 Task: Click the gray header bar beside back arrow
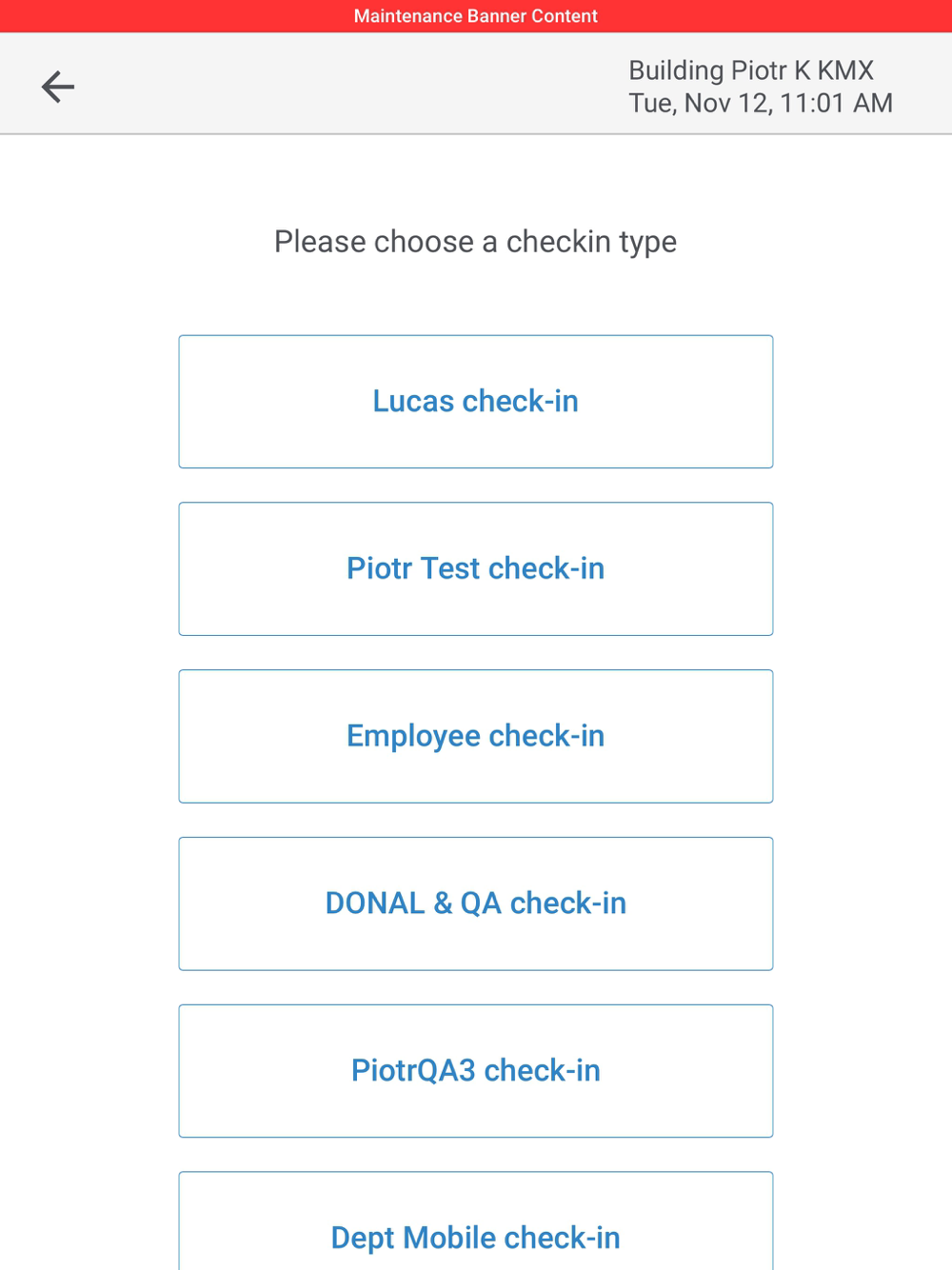(x=333, y=86)
